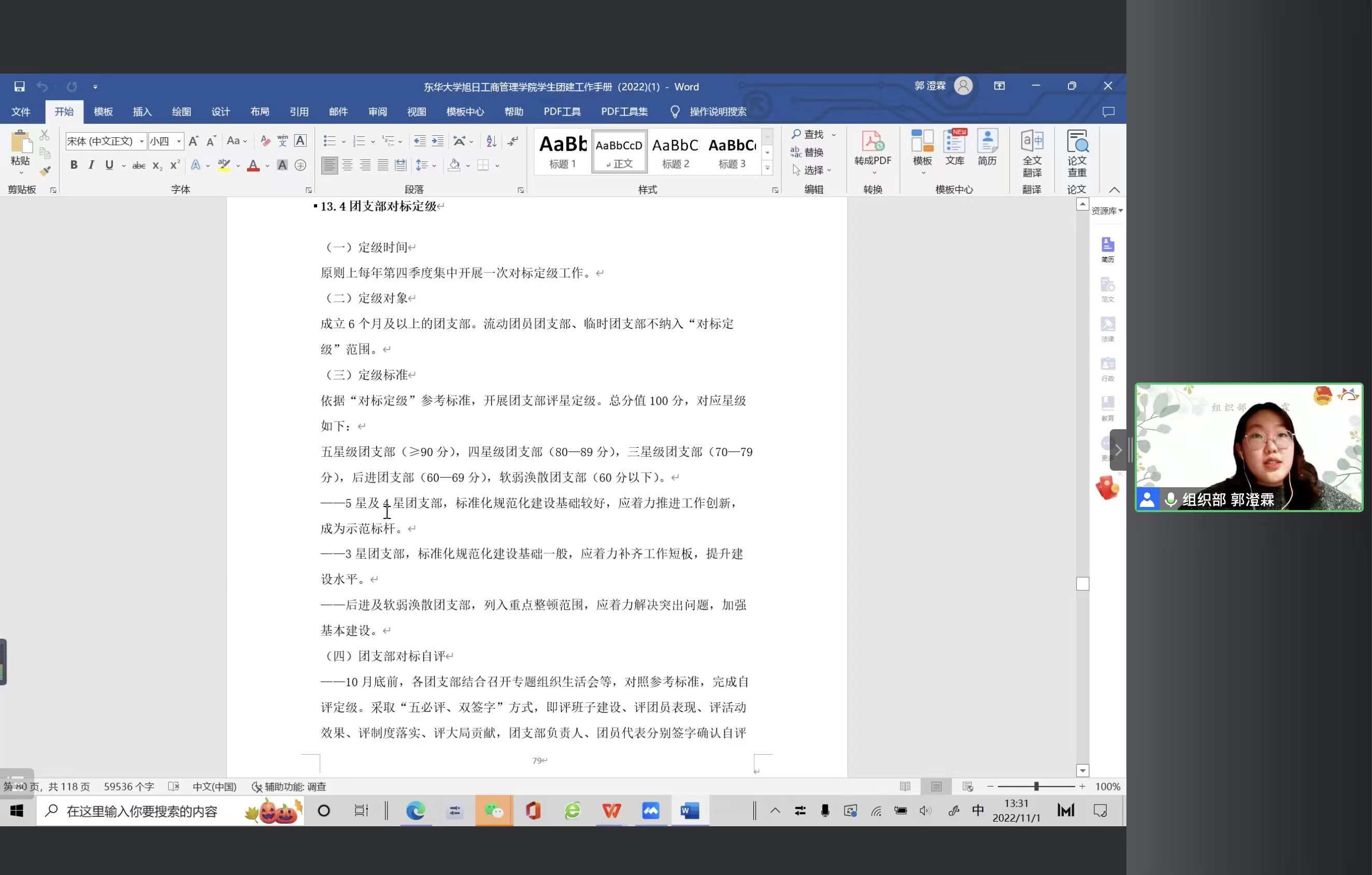Open the font name dropdown

tap(142, 142)
